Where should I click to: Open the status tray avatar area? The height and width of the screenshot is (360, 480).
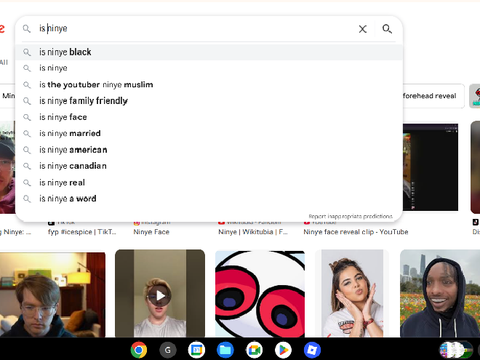click(456, 350)
